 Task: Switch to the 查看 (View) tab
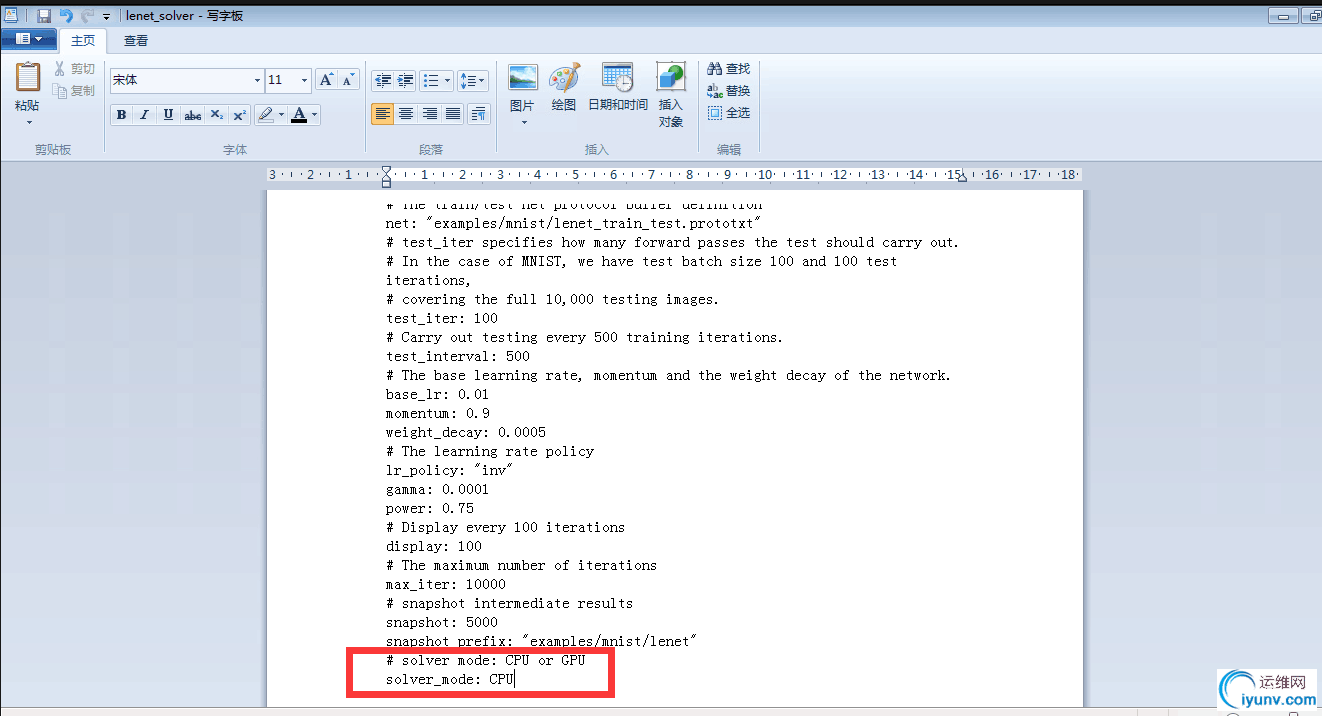pos(136,41)
